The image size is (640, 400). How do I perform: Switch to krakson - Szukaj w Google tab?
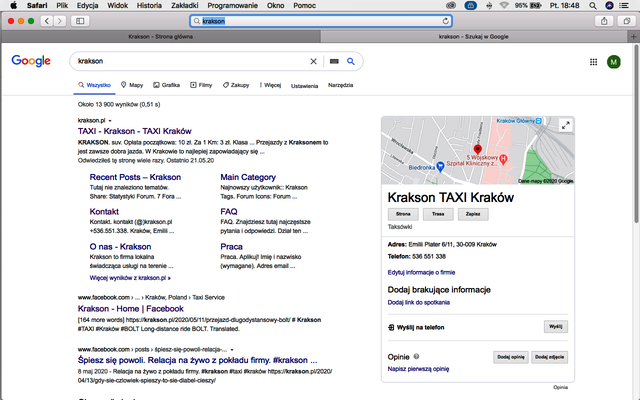[x=474, y=37]
